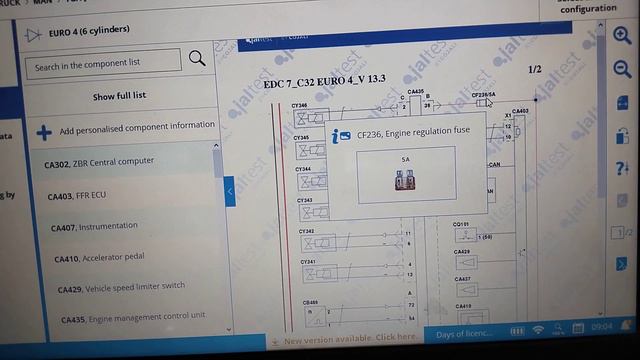640x360 pixels.
Task: Click the CA403 label in diagram
Action: 520,111
